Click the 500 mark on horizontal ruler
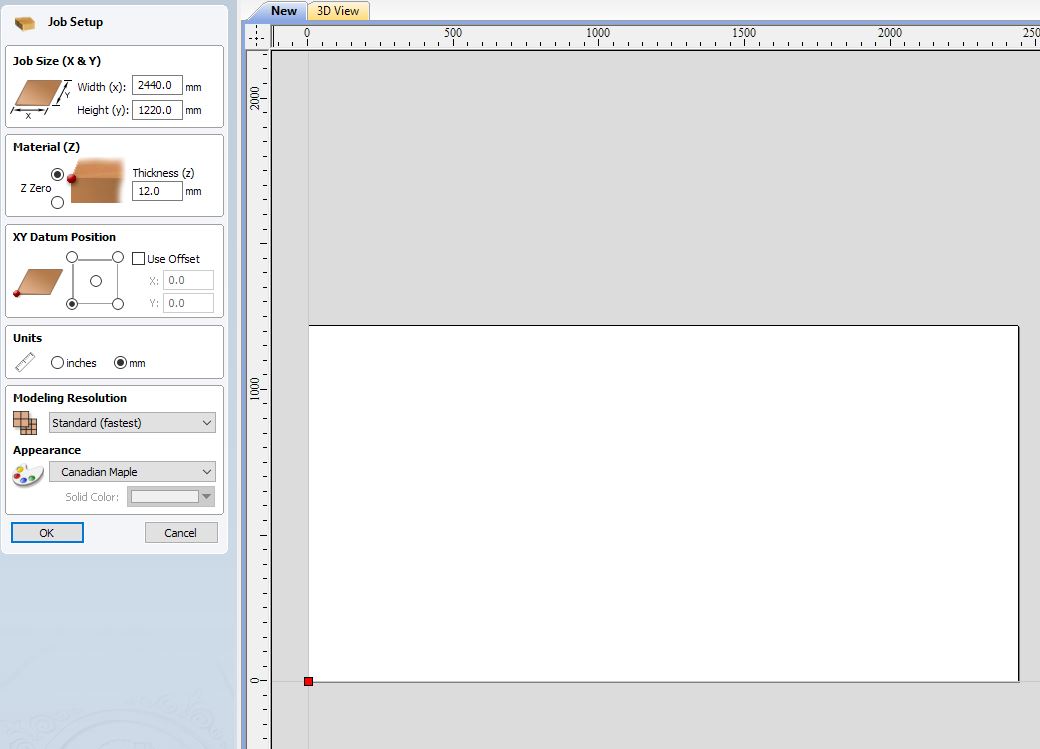The image size is (1040, 749). click(453, 33)
